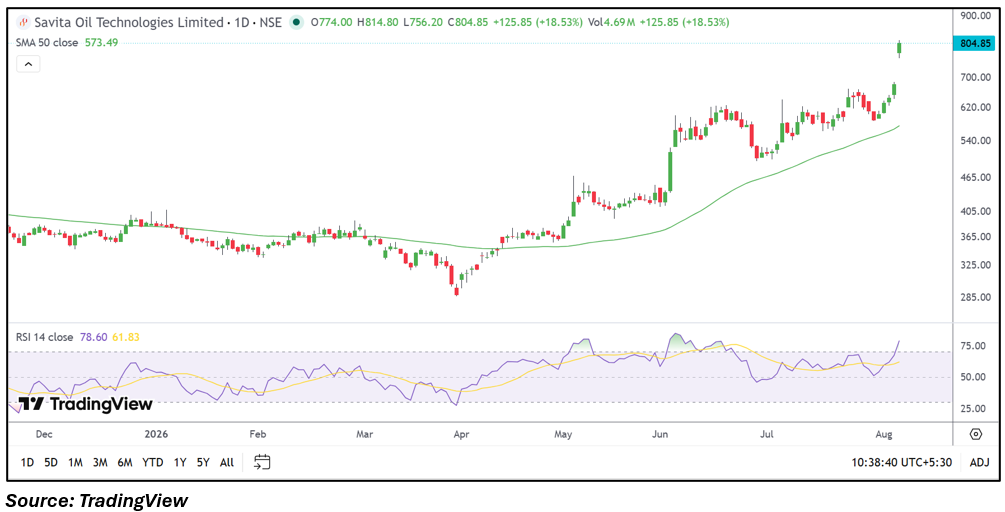Image resolution: width=1005 pixels, height=512 pixels.
Task: Click the 2026 label on time axis
Action: pos(154,434)
